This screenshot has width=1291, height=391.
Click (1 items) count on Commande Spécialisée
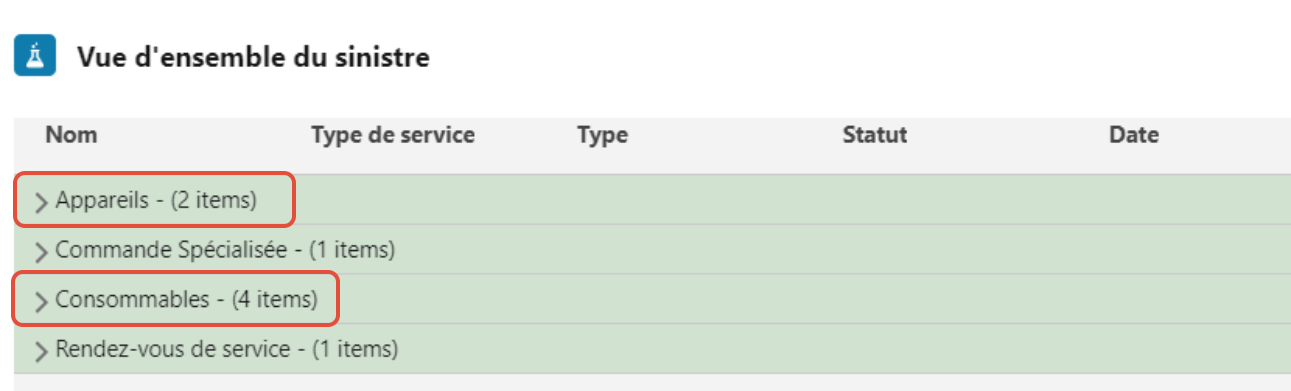[352, 249]
